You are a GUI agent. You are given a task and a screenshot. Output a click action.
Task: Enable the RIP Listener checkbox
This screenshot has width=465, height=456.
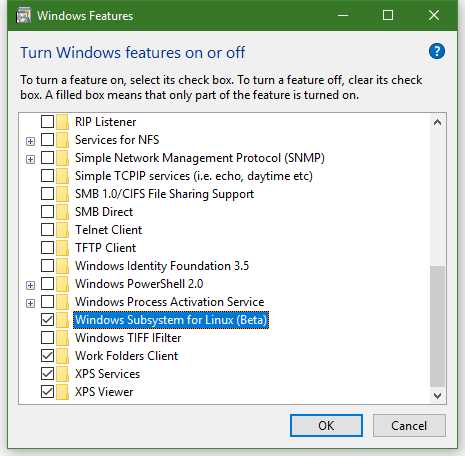(x=47, y=122)
